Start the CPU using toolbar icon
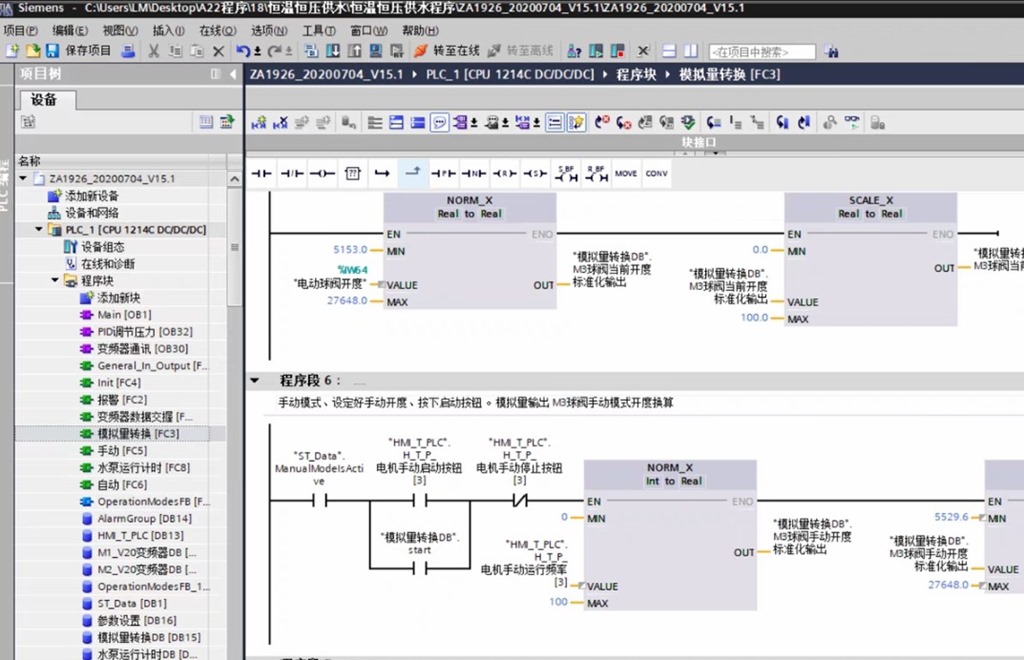Image resolution: width=1024 pixels, height=660 pixels. 596,51
